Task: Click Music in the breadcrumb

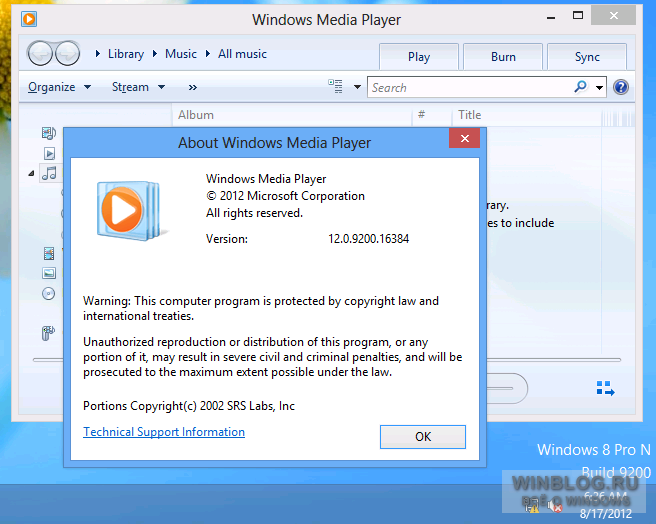Action: [x=181, y=54]
